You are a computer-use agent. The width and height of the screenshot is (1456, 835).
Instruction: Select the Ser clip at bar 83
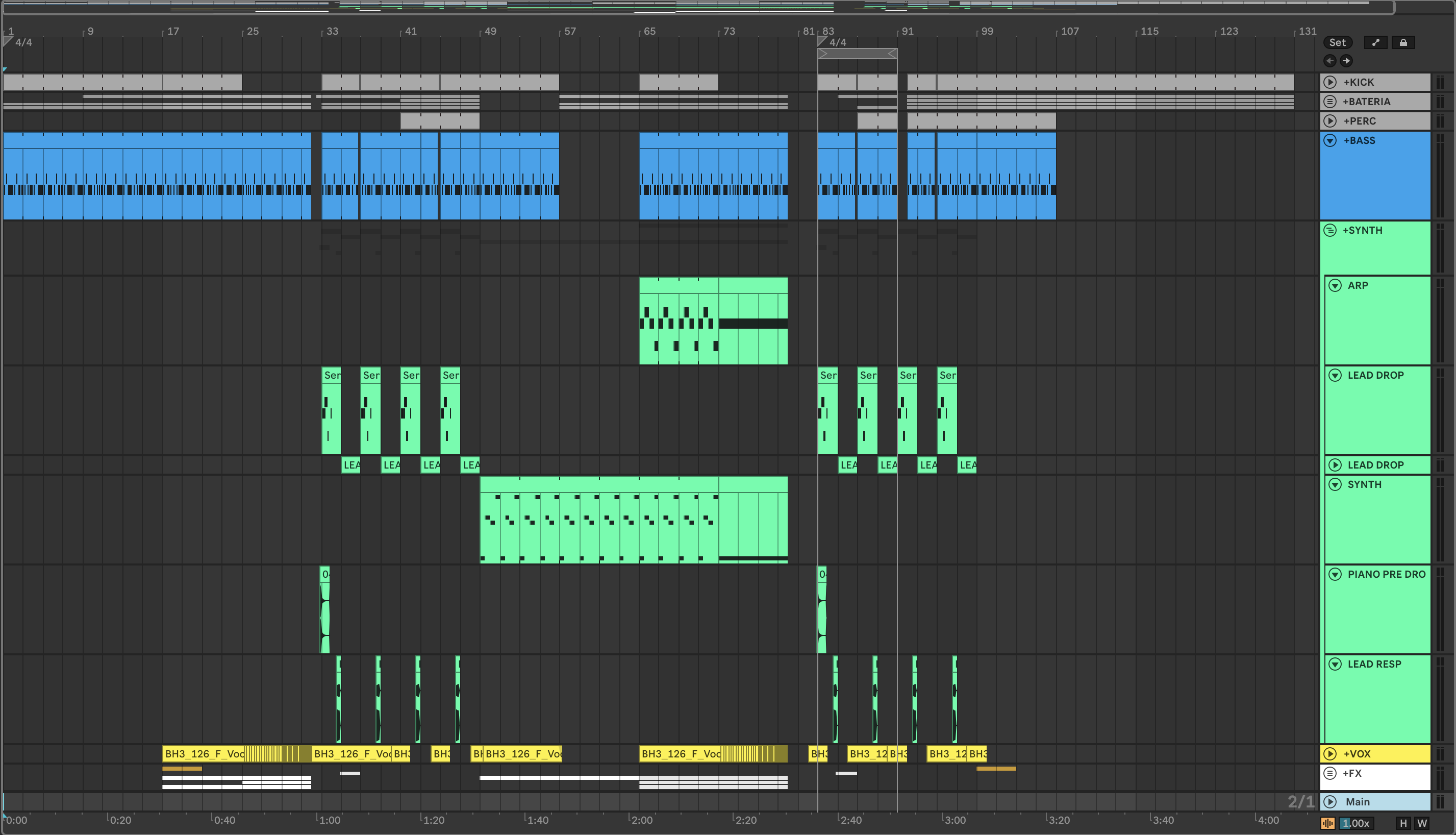pos(827,411)
